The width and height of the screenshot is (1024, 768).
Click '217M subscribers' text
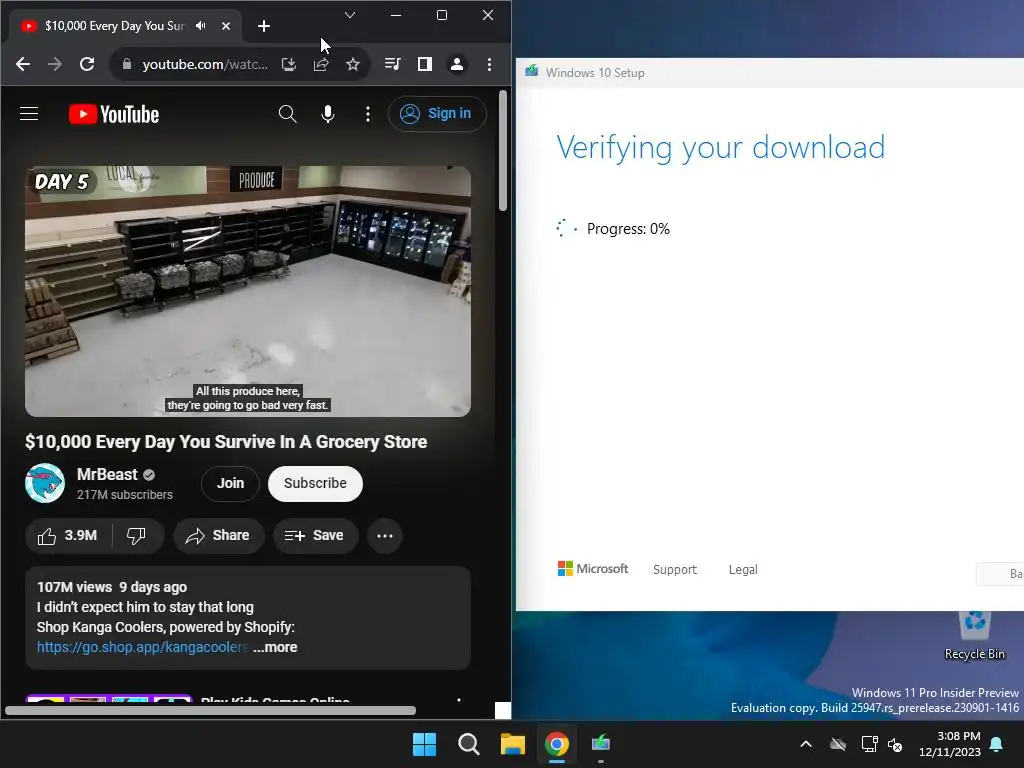point(125,495)
